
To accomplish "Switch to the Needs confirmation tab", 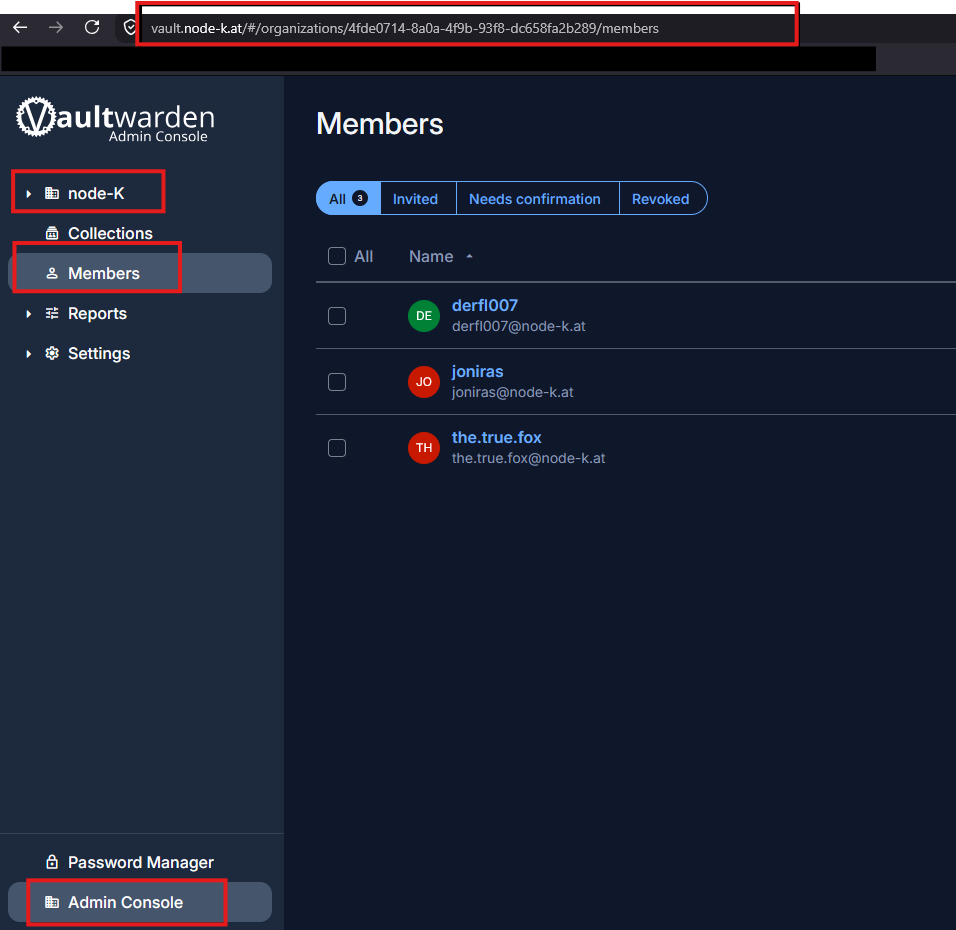I will click(x=537, y=198).
